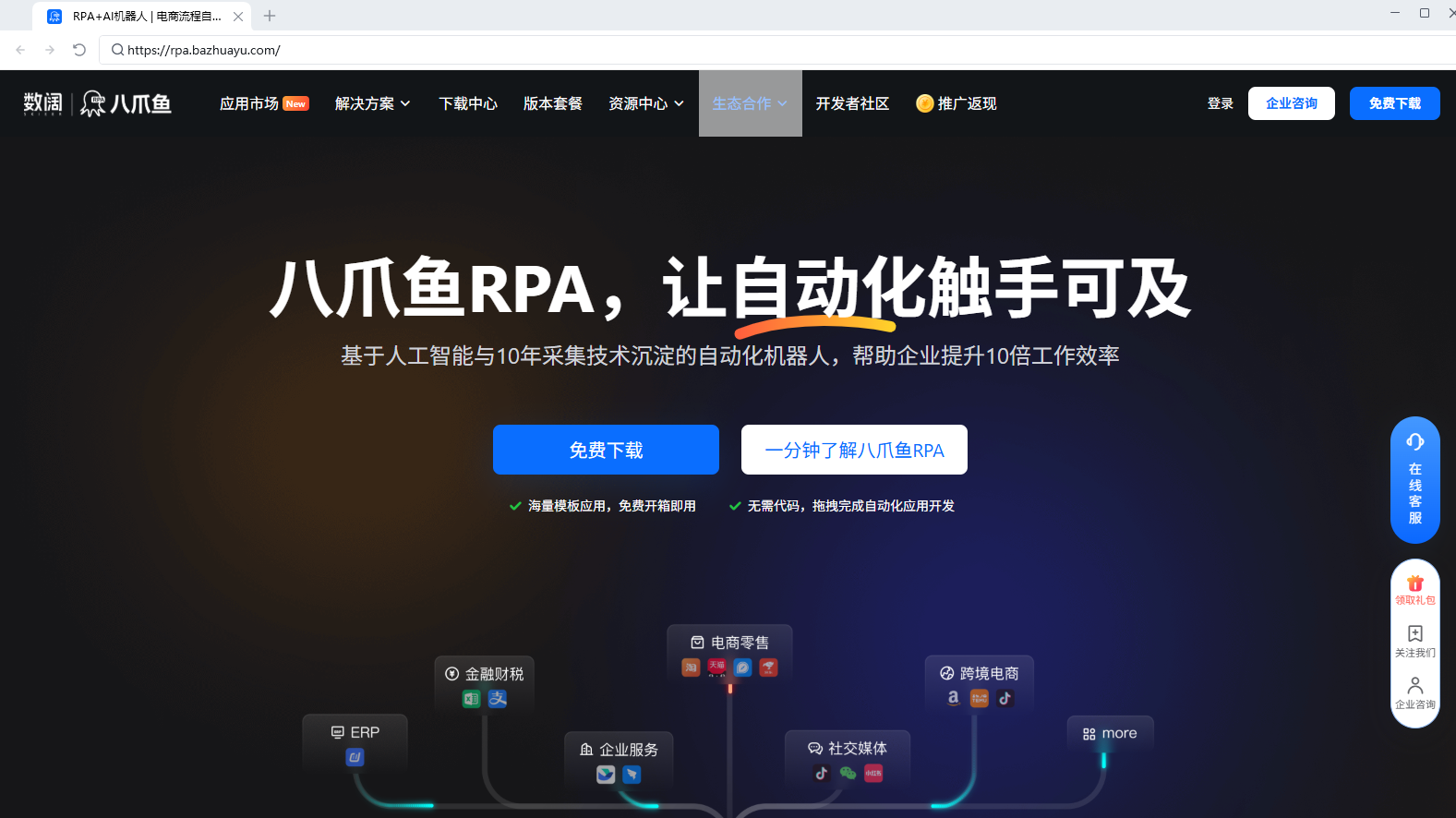Click the blue round icon under 电商零售
The image size is (1456, 818).
[x=742, y=668]
